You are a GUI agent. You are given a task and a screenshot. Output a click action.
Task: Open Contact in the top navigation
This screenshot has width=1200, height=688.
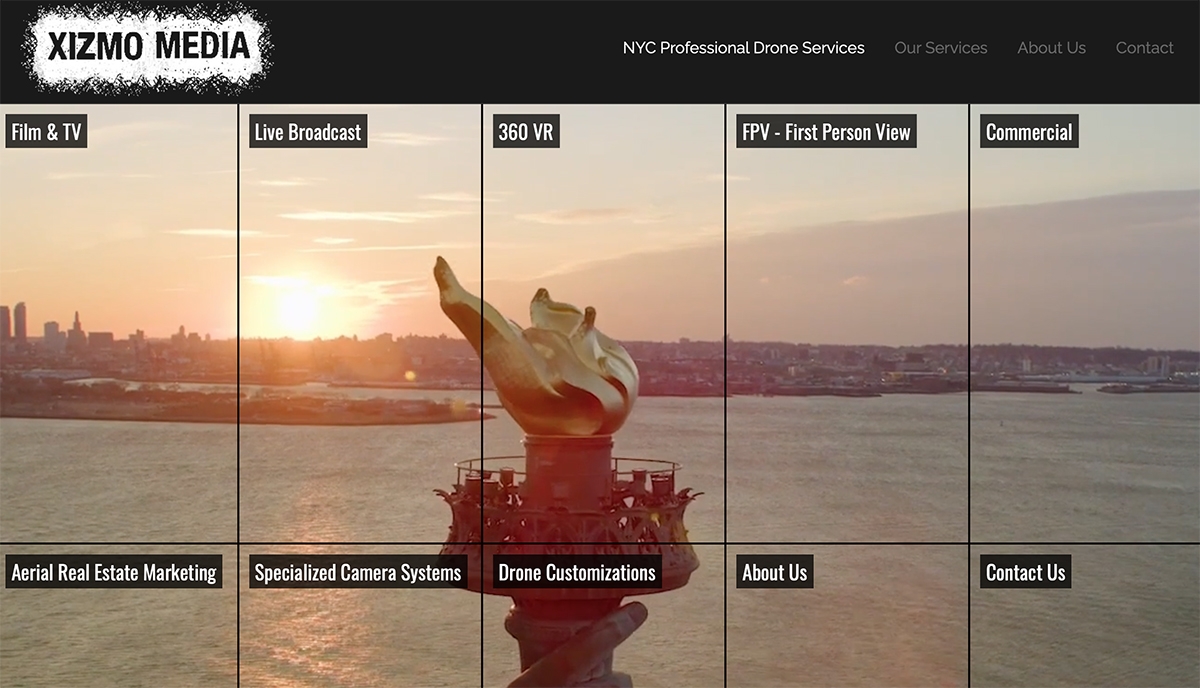click(x=1144, y=48)
